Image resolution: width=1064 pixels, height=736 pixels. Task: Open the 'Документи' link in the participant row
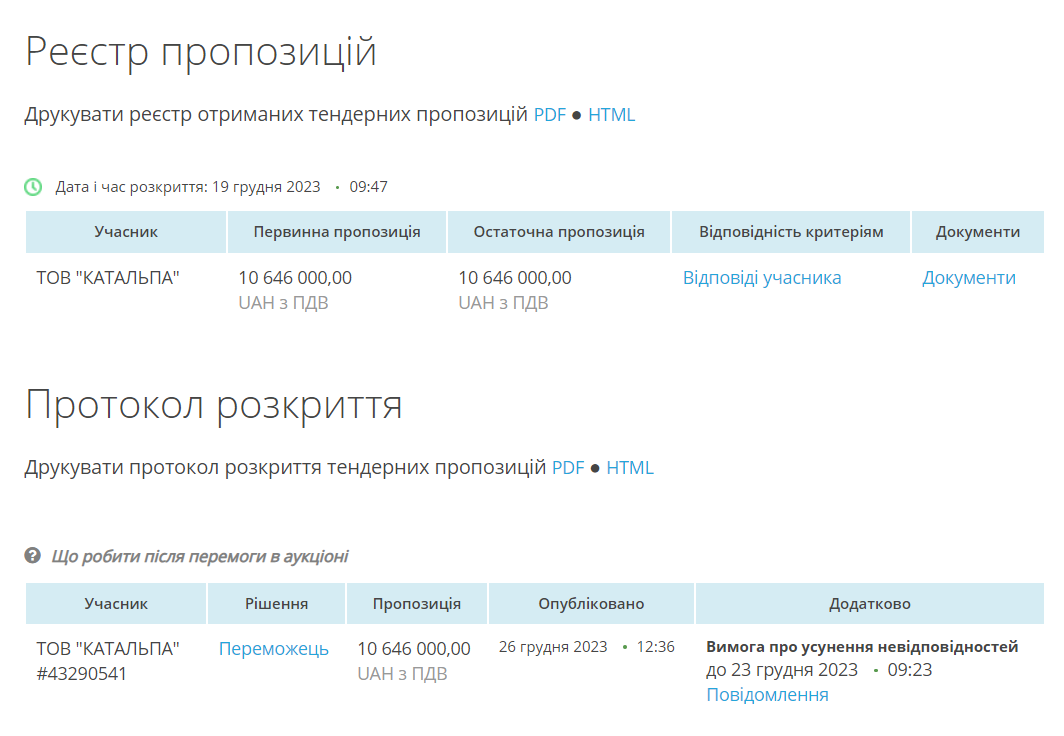pyautogui.click(x=968, y=278)
